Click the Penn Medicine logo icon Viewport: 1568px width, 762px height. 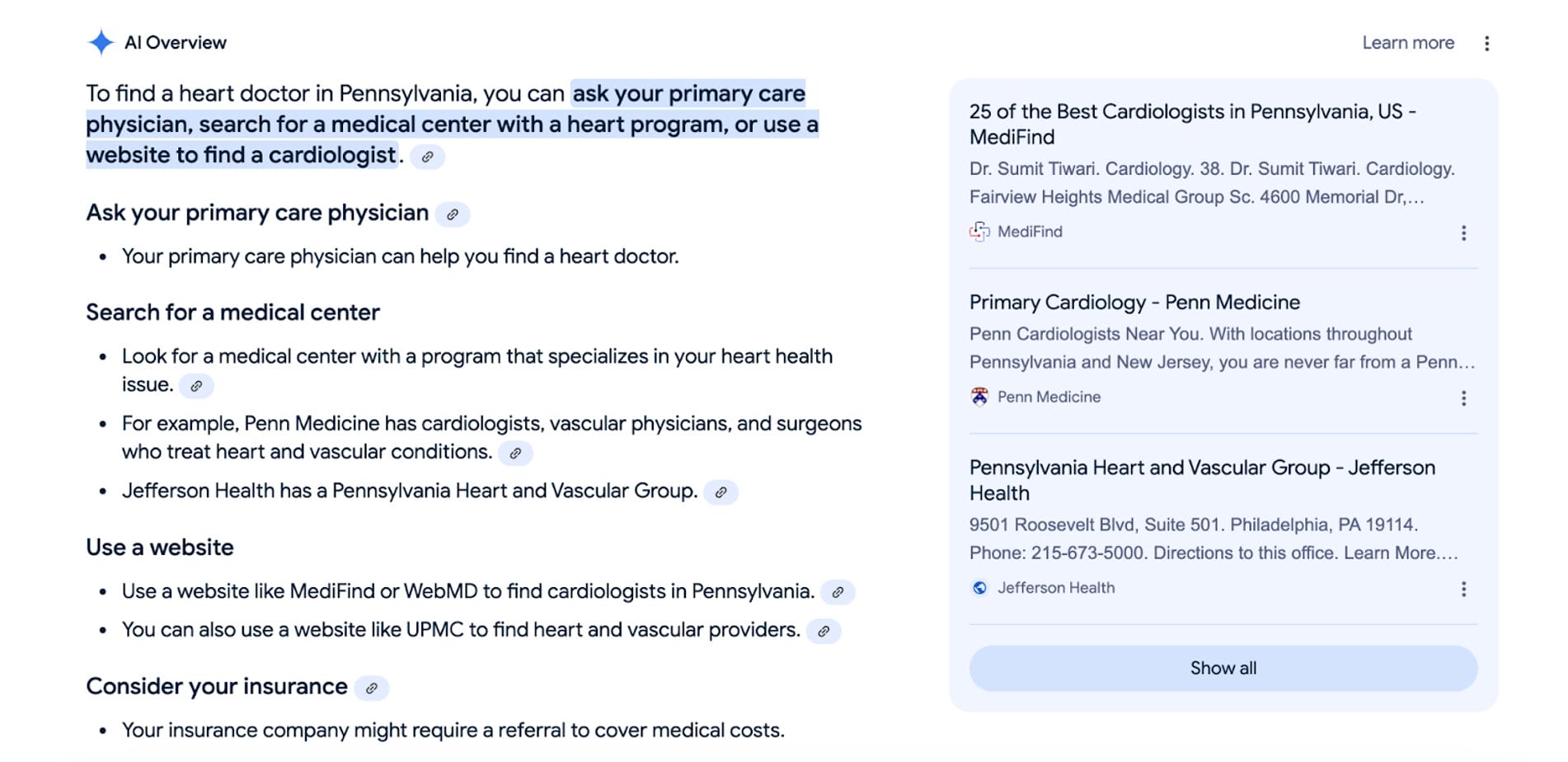[x=979, y=397]
